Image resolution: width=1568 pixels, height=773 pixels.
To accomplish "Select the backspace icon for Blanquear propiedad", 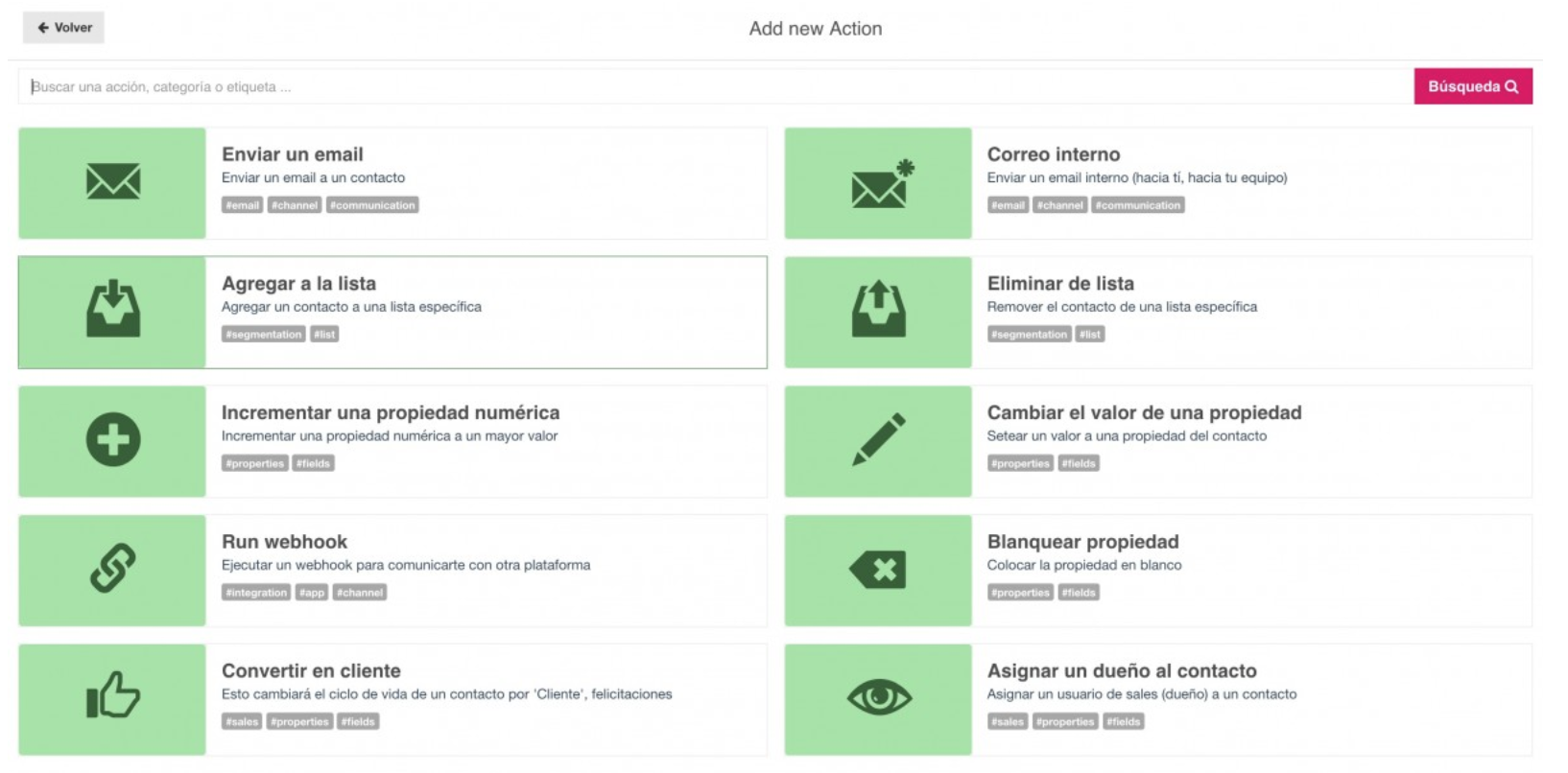I will 878,570.
